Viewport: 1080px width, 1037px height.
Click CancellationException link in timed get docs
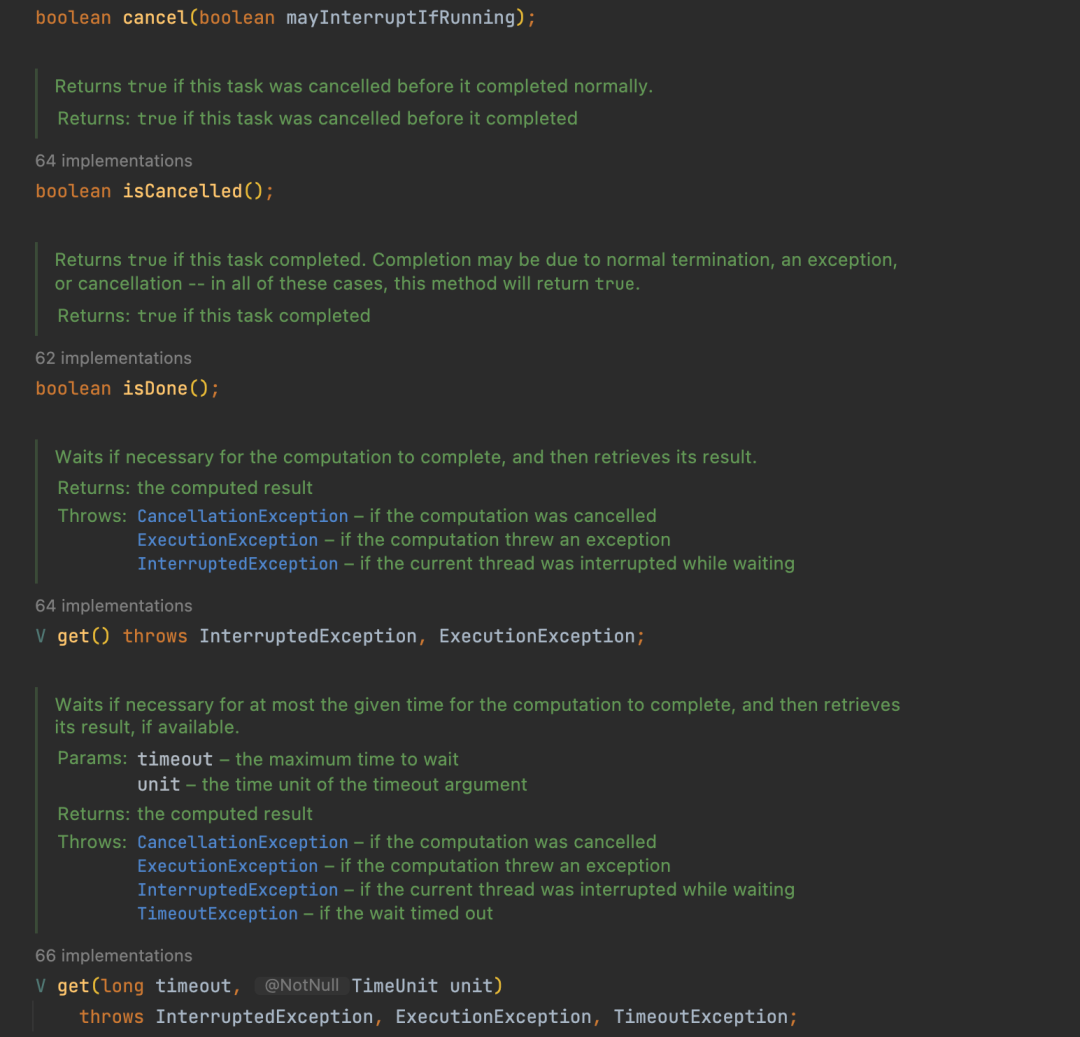click(242, 842)
